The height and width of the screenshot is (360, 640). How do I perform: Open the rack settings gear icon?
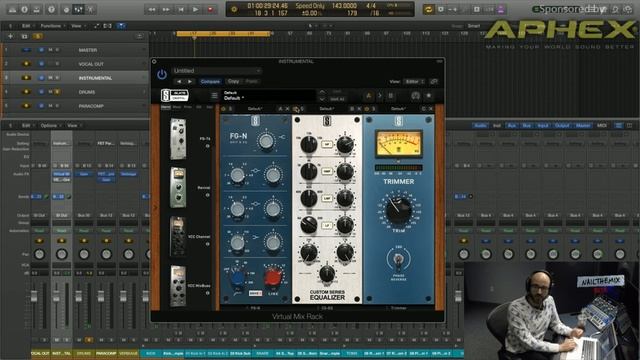(x=429, y=96)
